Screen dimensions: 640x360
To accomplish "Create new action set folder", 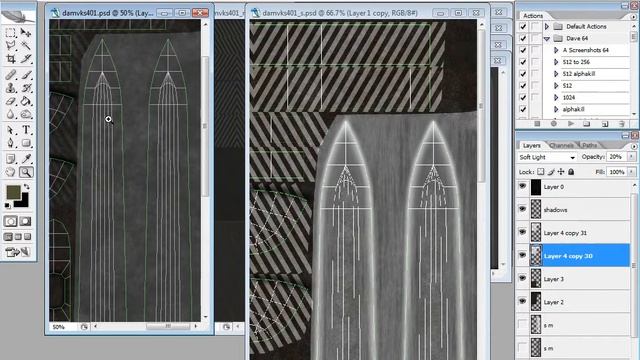I will (x=587, y=123).
